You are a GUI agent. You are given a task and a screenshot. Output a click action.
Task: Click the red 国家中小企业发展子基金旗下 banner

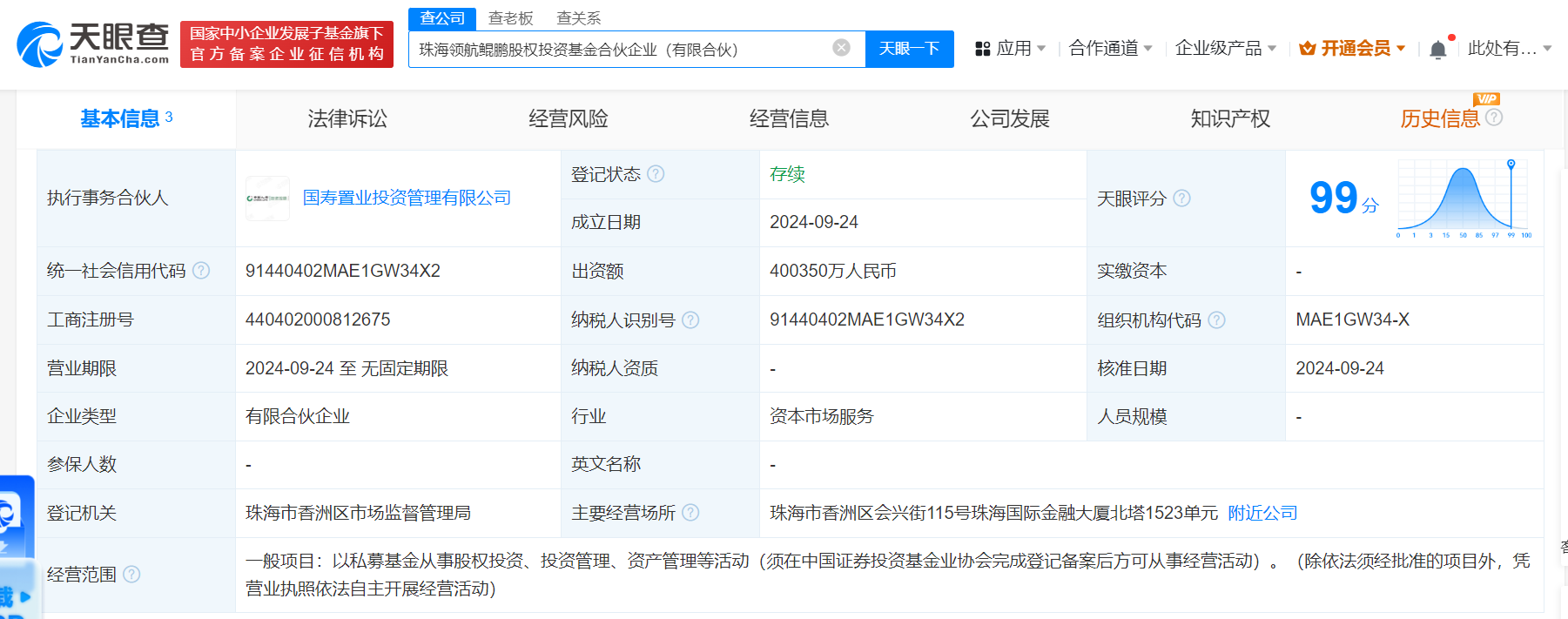tap(286, 44)
